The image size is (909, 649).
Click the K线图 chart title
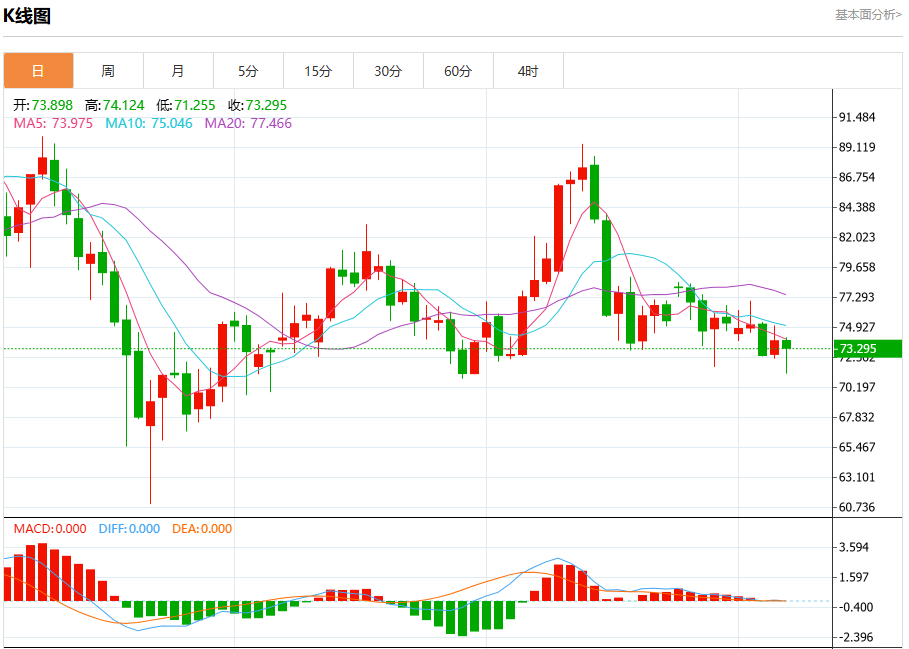[x=27, y=16]
